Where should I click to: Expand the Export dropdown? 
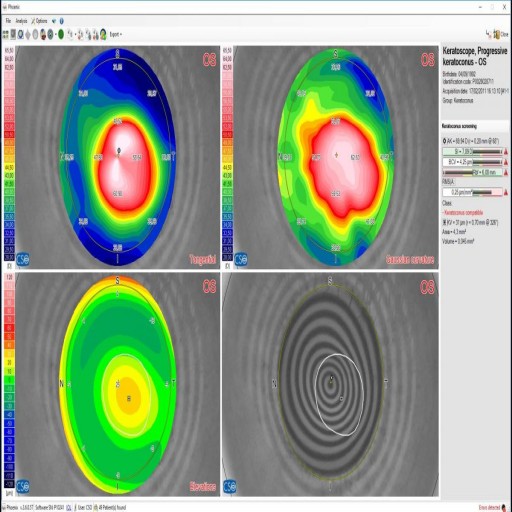pos(116,34)
